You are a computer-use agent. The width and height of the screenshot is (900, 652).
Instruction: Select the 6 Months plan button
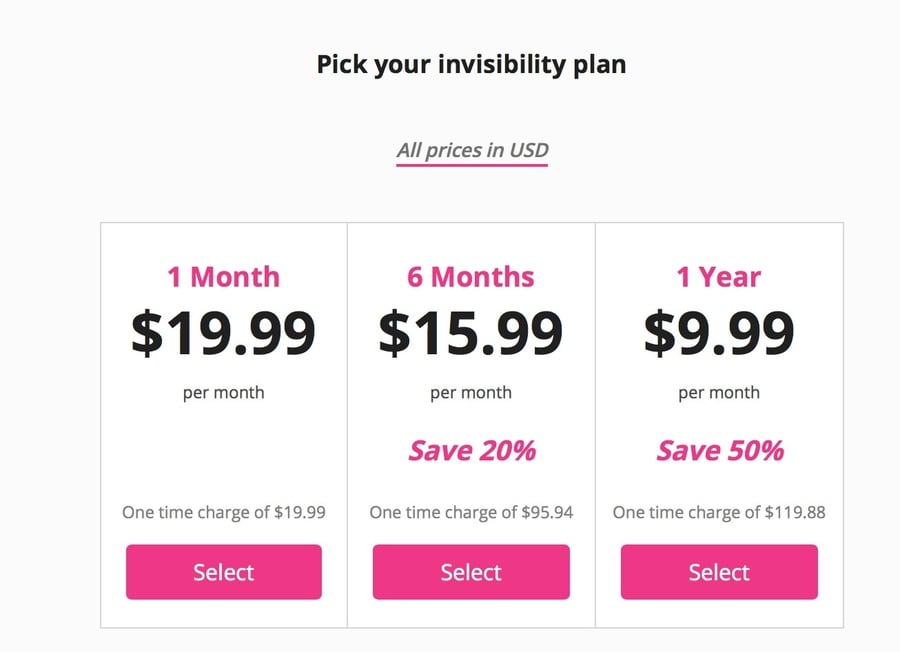(471, 572)
